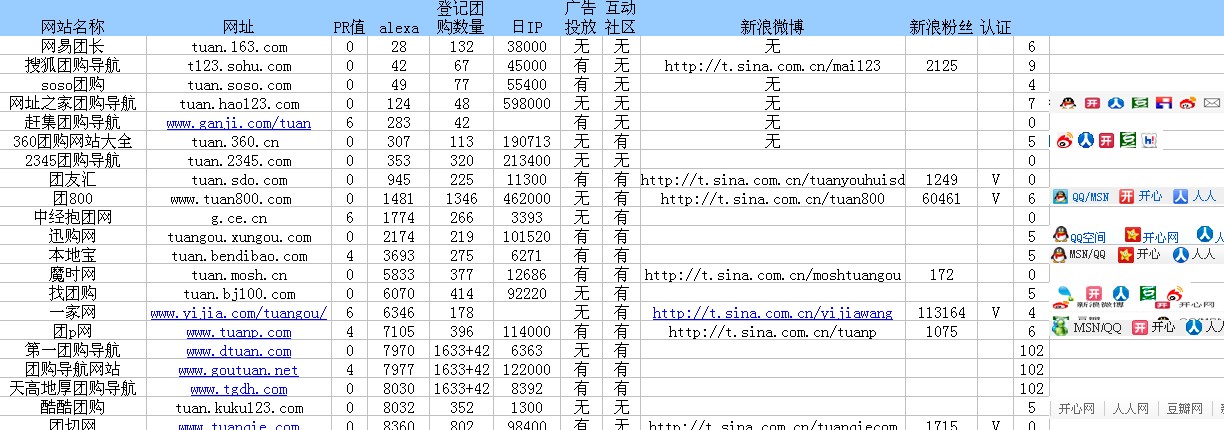Click the Kaixin 开 icon in the 360团购网站大全 row

coord(1106,141)
